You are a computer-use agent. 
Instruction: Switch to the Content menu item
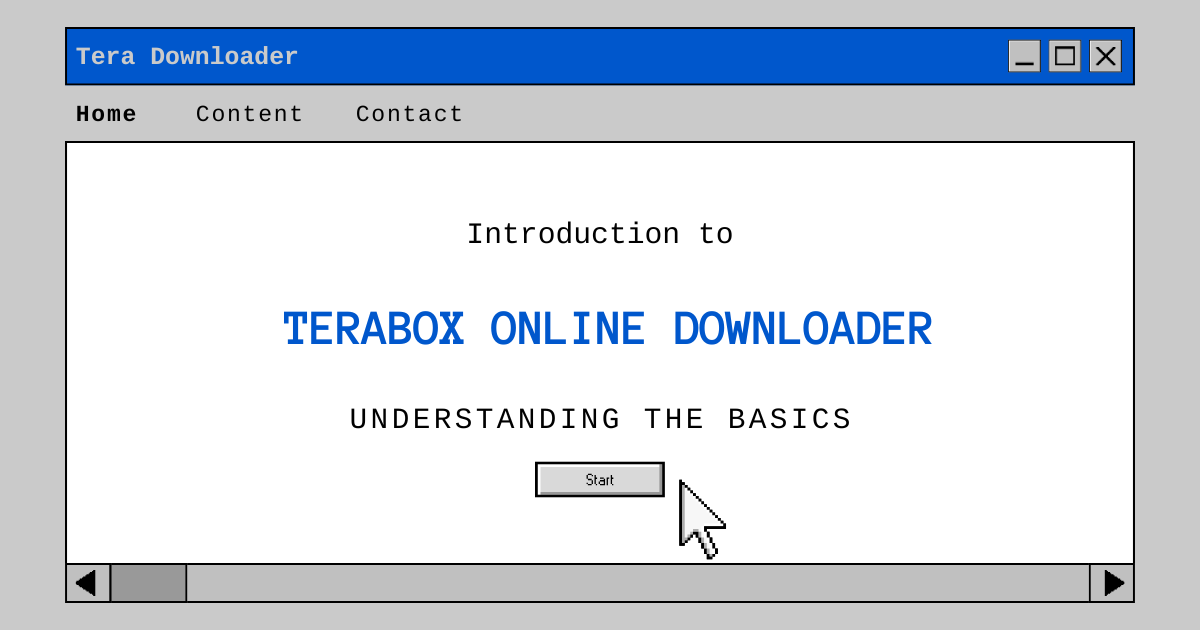click(x=249, y=115)
